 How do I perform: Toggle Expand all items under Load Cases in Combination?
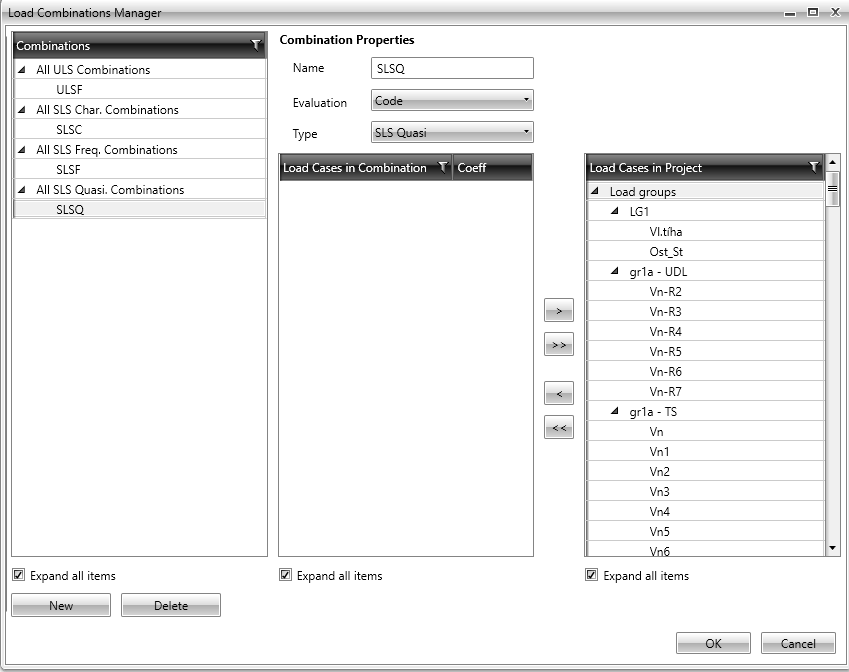(x=285, y=575)
